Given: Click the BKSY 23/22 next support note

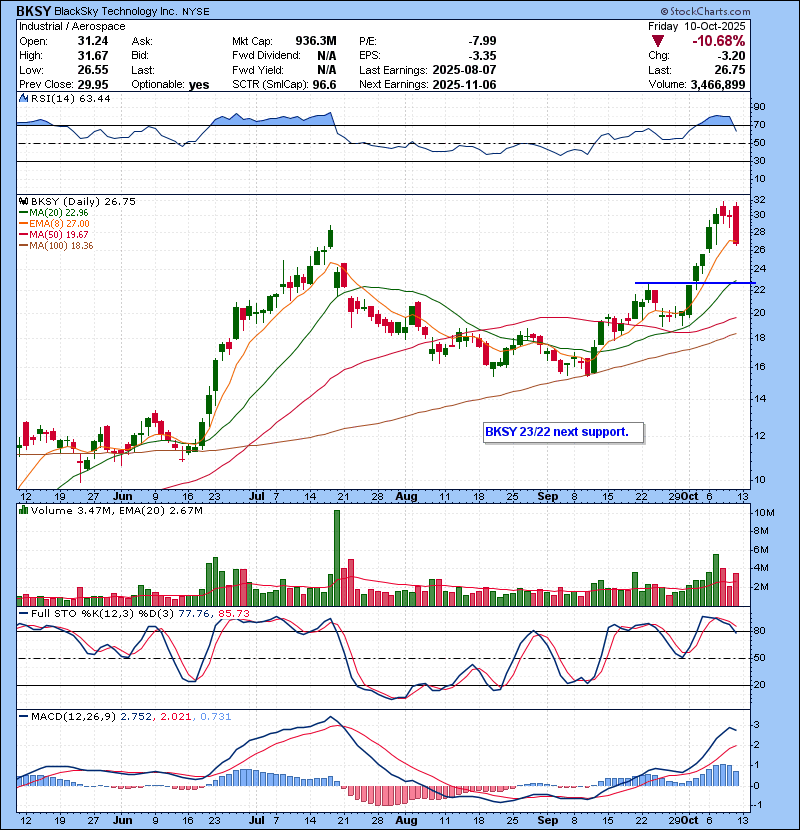Looking at the screenshot, I should [564, 432].
